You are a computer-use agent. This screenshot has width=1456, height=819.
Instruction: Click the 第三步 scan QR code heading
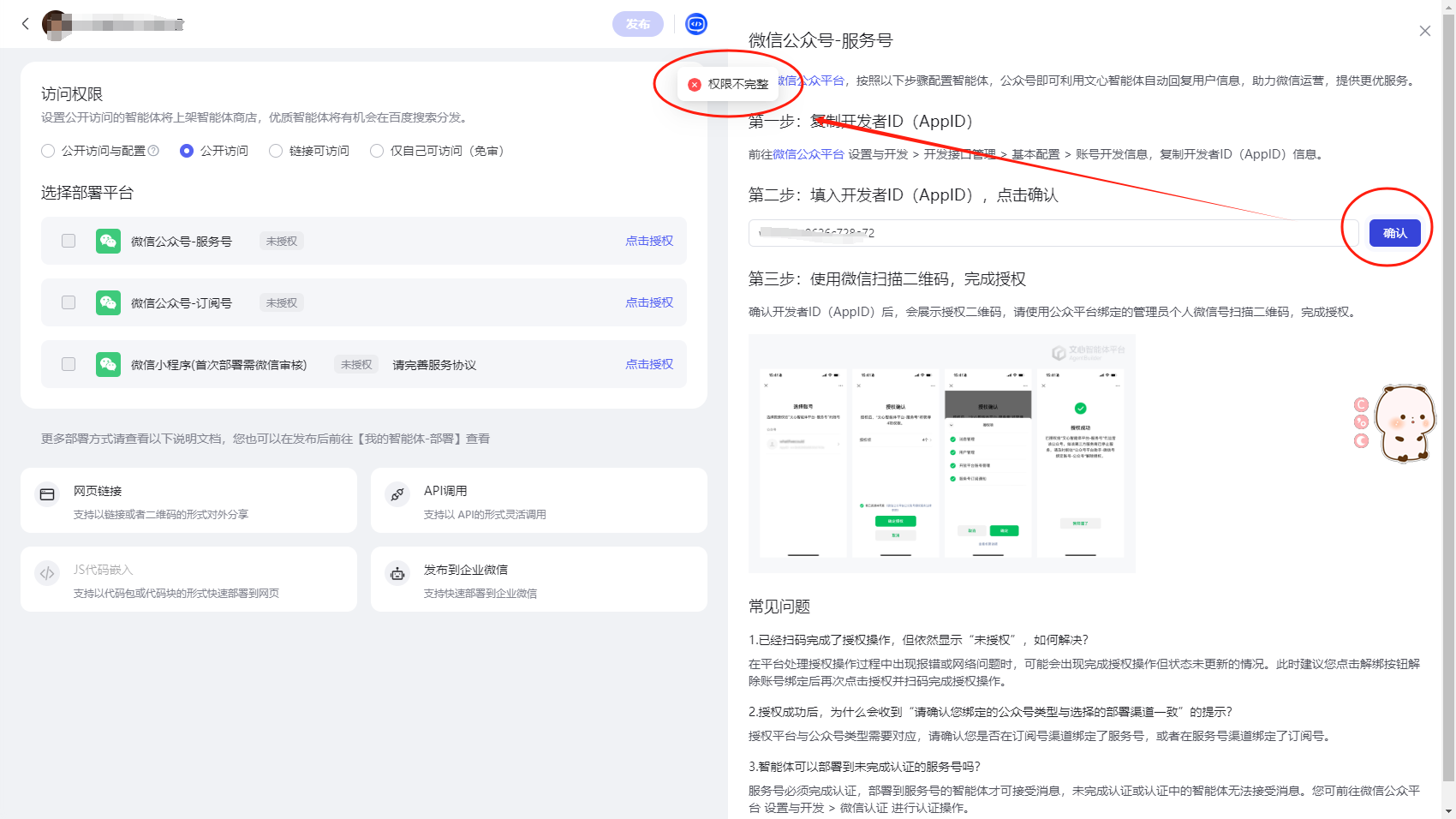(887, 279)
